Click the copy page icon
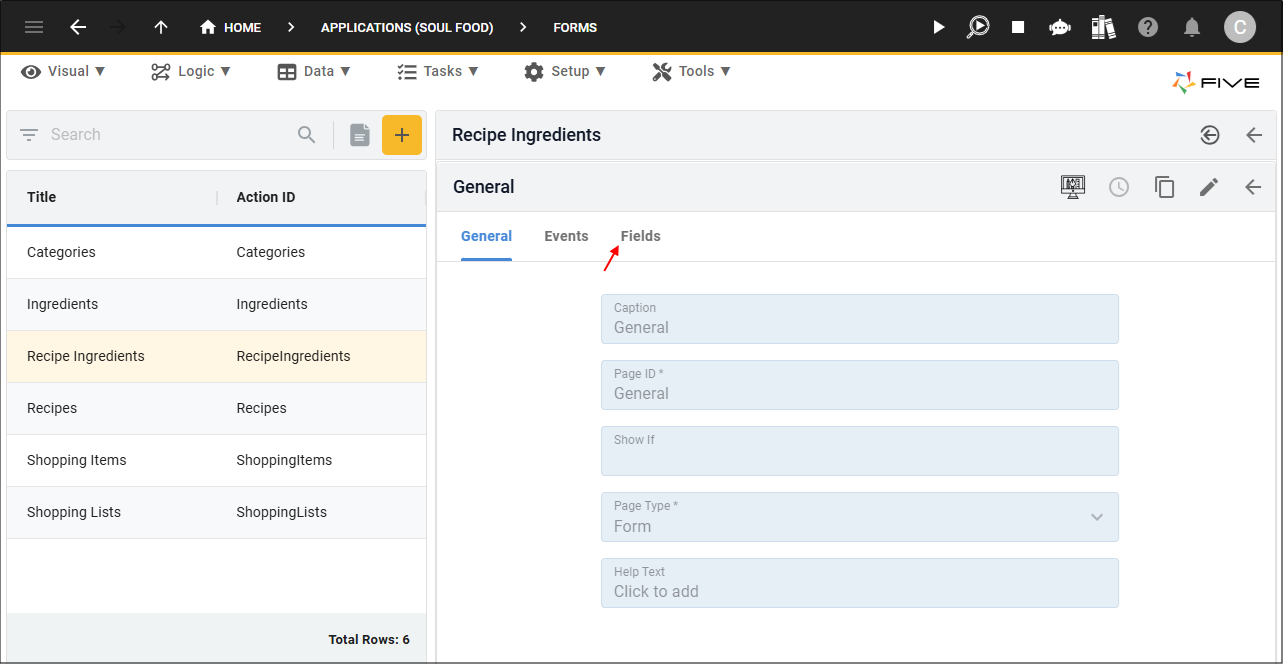This screenshot has height=664, width=1283. 1164,187
